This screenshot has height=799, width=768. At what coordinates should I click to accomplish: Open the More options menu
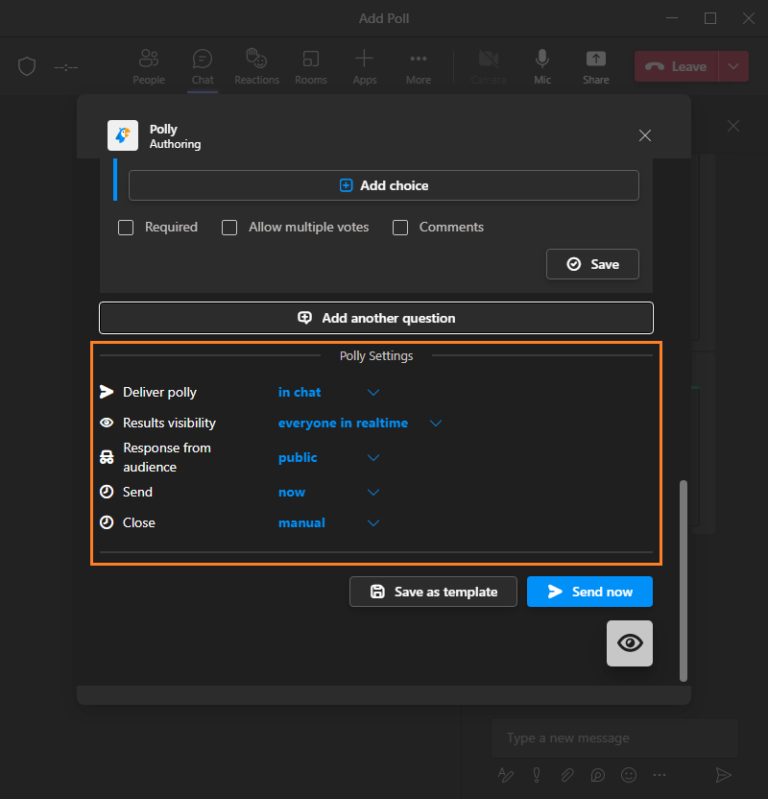(418, 67)
